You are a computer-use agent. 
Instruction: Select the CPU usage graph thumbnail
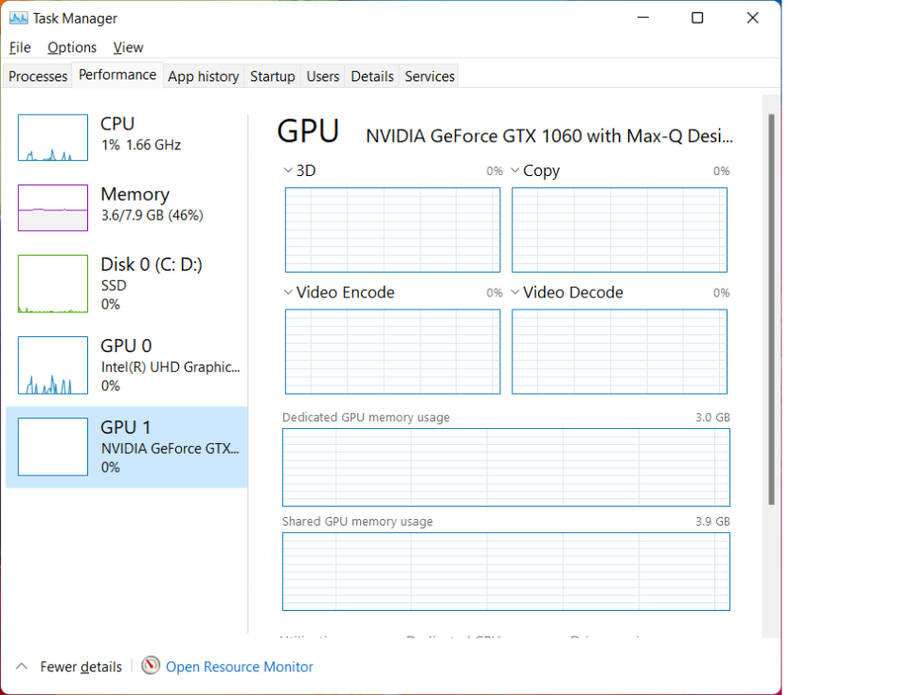53,137
